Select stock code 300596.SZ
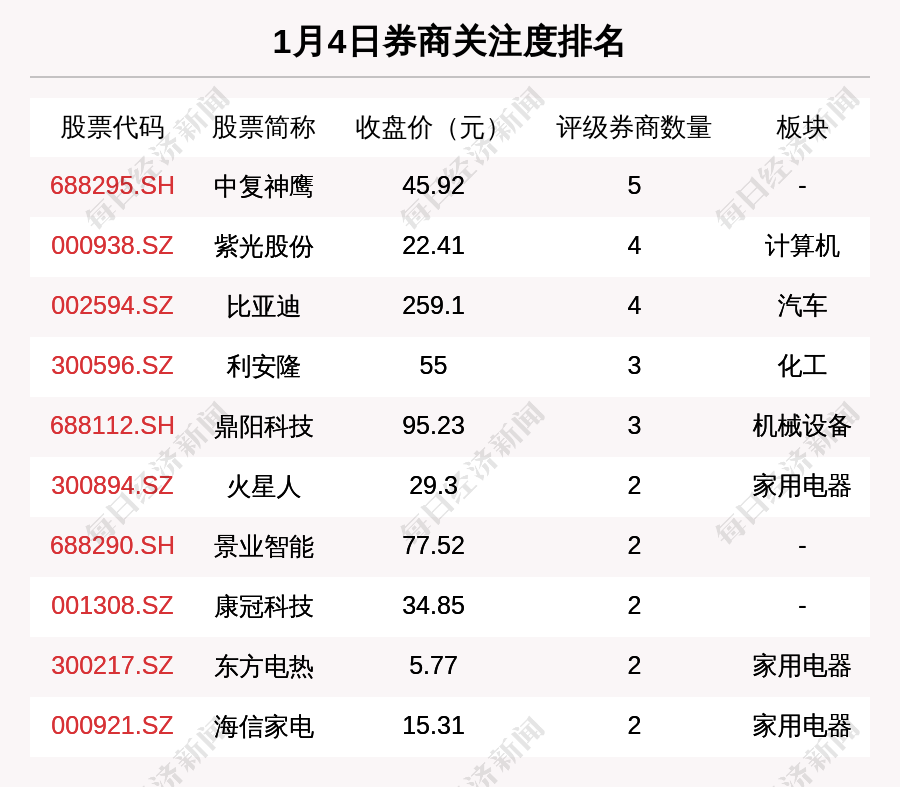Viewport: 900px width, 787px height. tap(112, 366)
